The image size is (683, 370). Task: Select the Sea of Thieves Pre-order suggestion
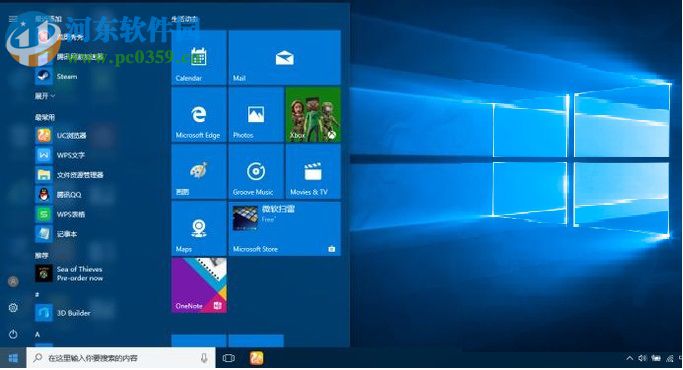(70, 274)
